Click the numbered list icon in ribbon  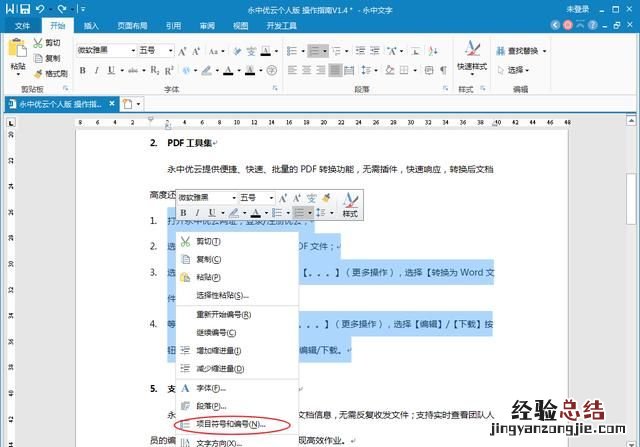pos(315,51)
